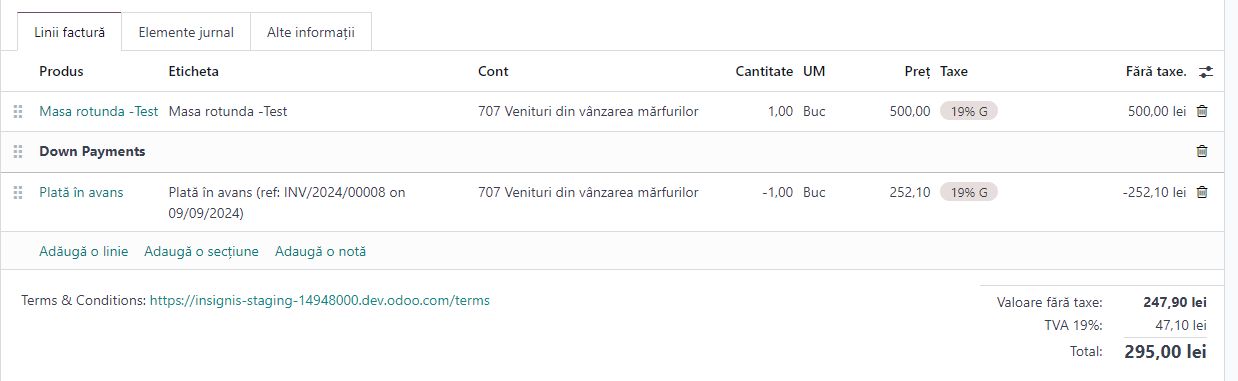Add a new line with Adăugă o linie
Image resolution: width=1238 pixels, height=381 pixels.
coord(84,251)
